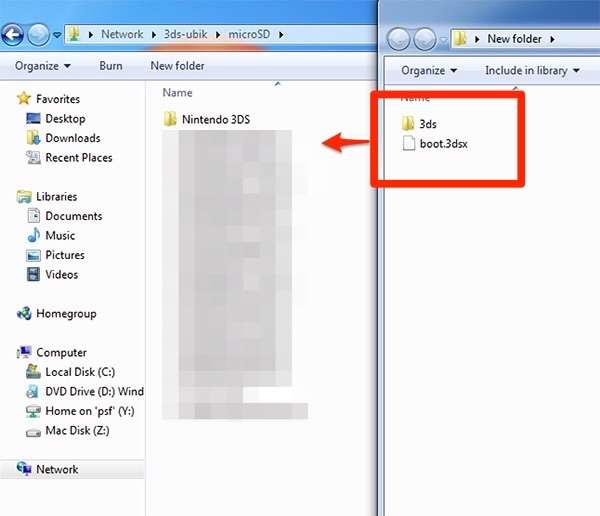
Task: Select the boot.3dsx file name
Action: pos(443,144)
